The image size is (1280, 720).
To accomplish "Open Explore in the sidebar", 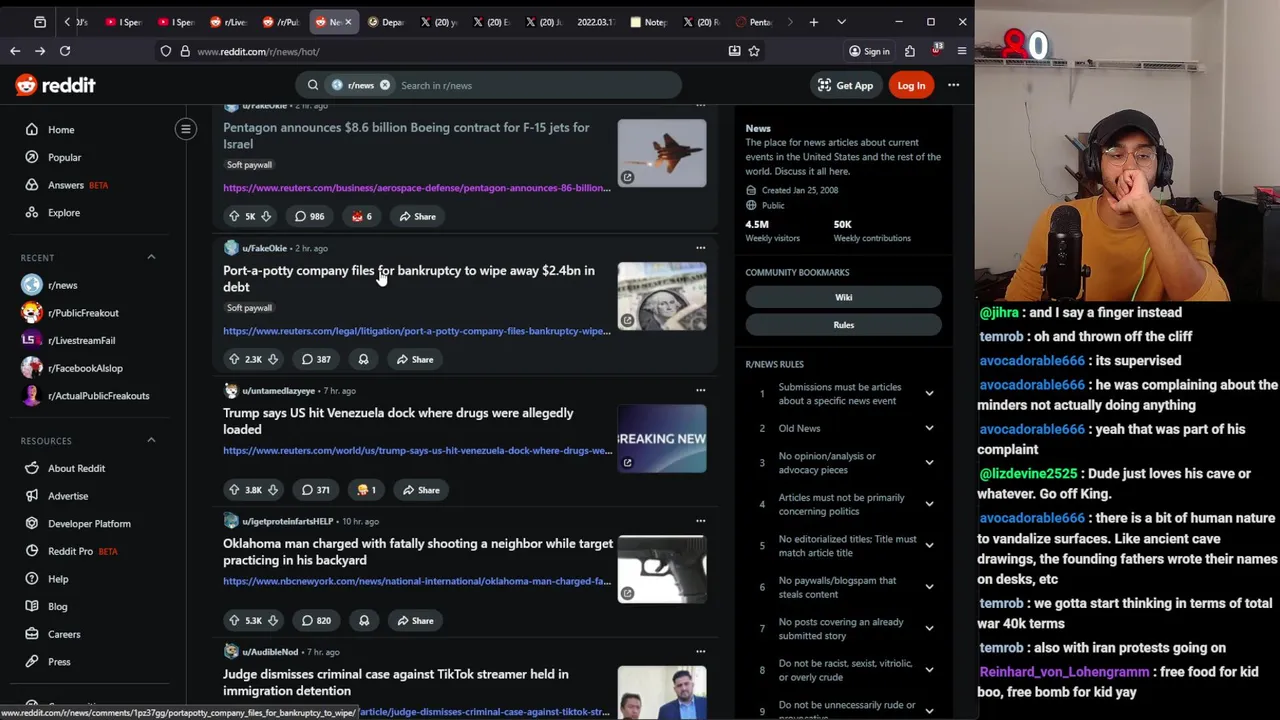I will (x=64, y=213).
